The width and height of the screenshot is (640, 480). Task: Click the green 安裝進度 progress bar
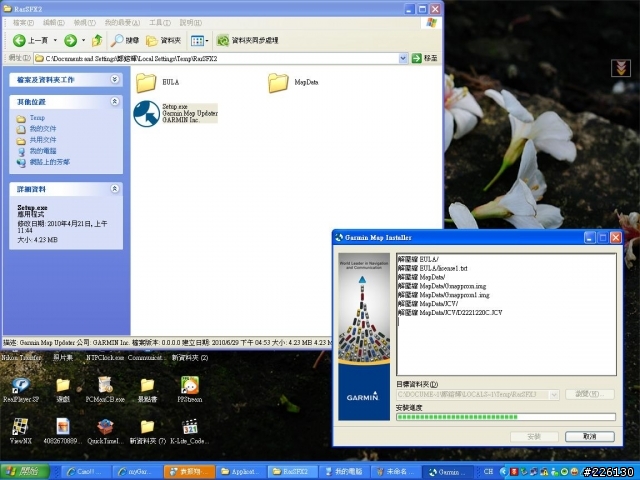[x=506, y=417]
